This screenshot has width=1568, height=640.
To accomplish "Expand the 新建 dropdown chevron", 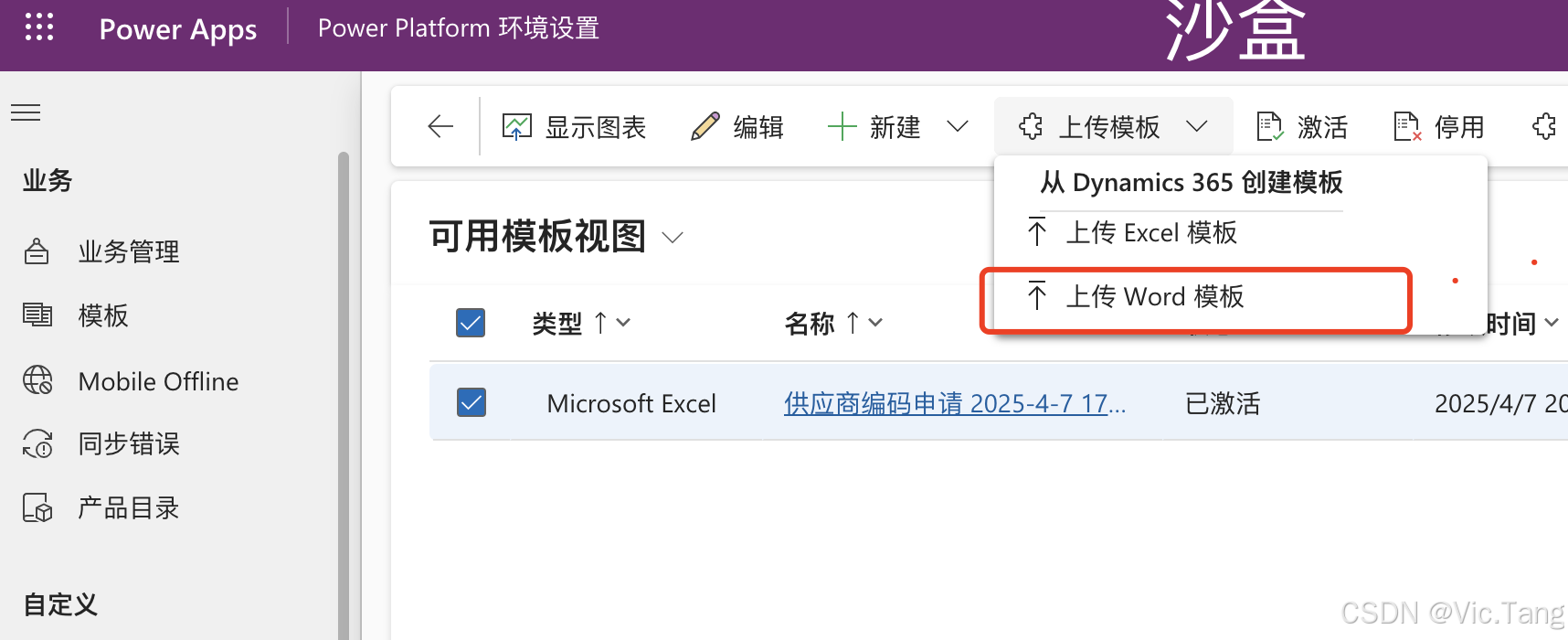I will point(957,126).
